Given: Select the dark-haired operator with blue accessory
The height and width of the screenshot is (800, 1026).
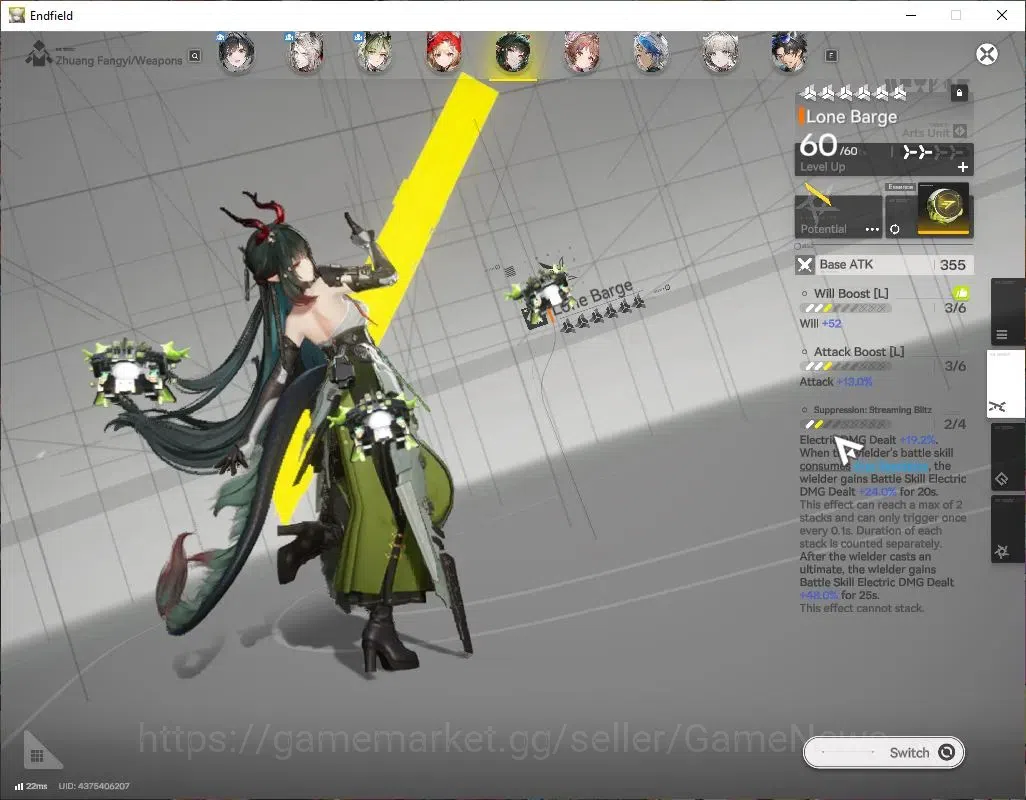Looking at the screenshot, I should [789, 52].
